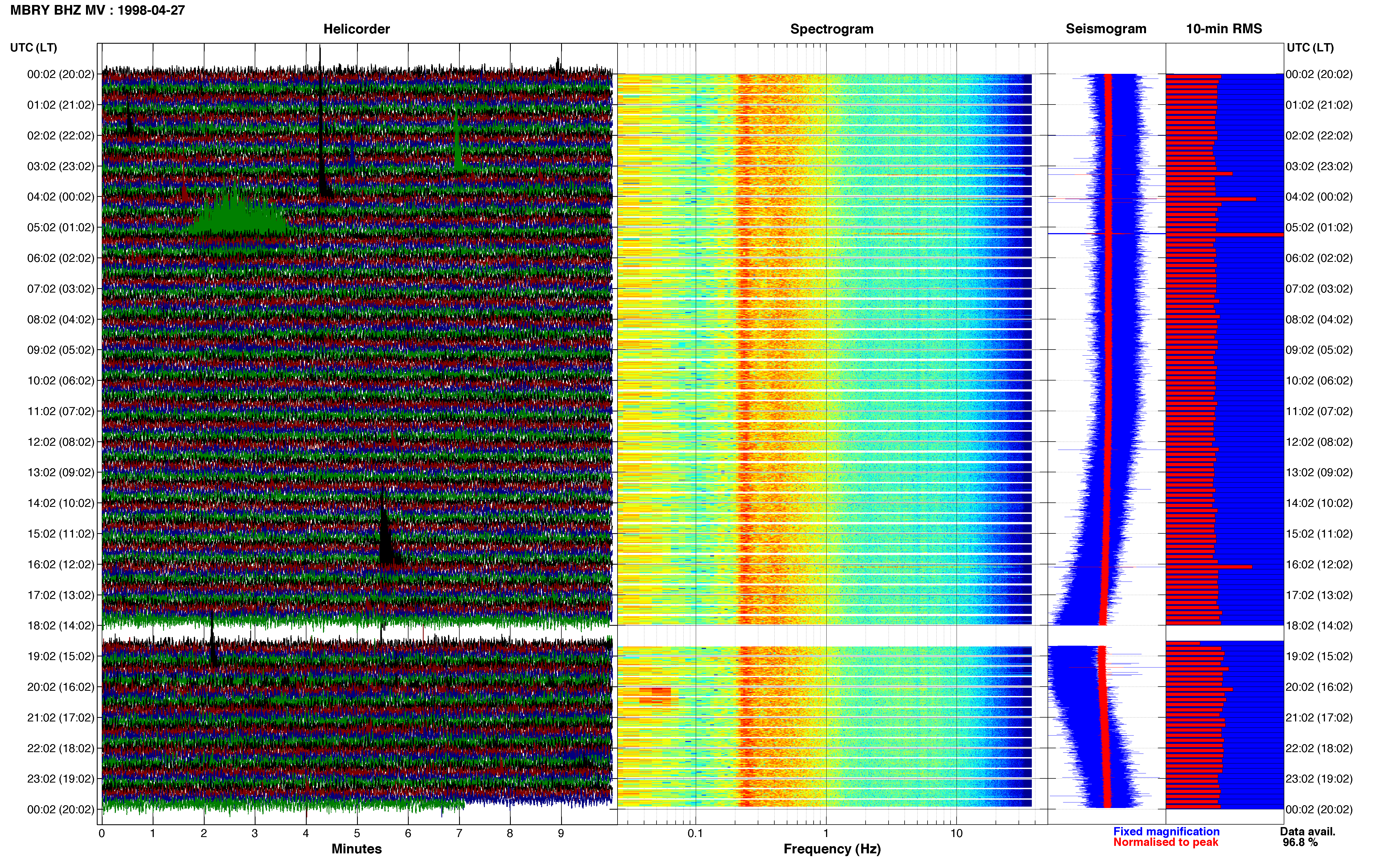The height and width of the screenshot is (868, 1388).
Task: Click the '1' tick on the Frequency axis
Action: click(826, 833)
